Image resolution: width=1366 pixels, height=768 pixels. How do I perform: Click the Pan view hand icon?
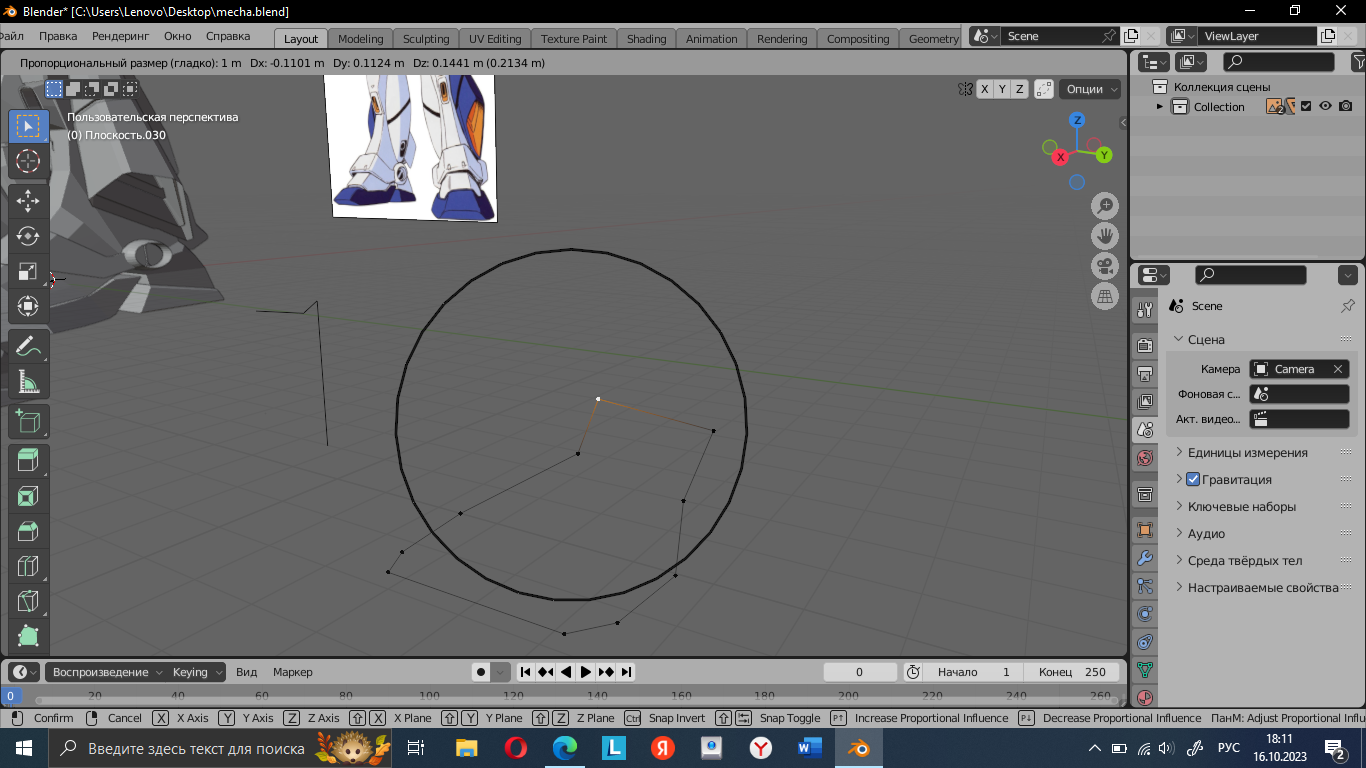[1105, 236]
